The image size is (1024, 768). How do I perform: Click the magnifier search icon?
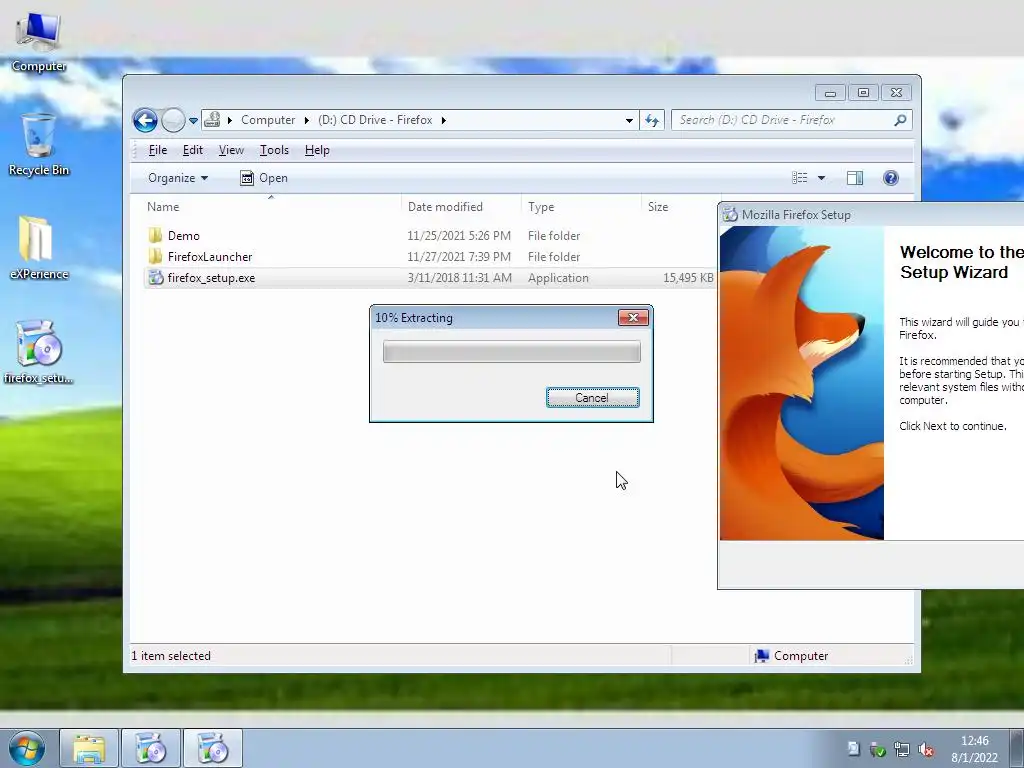pyautogui.click(x=901, y=120)
